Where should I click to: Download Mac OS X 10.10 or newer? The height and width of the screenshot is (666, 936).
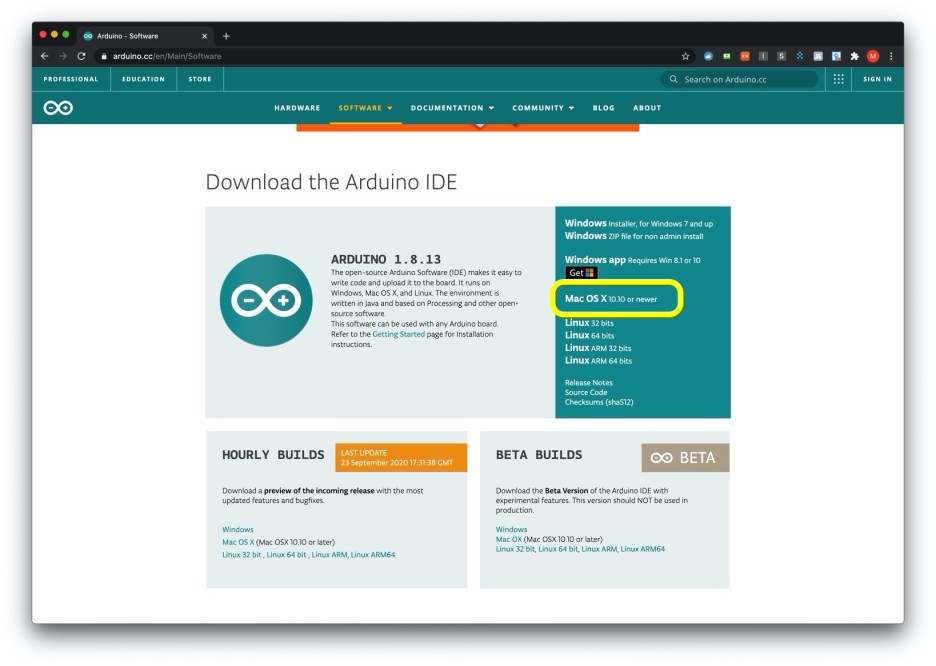[611, 298]
